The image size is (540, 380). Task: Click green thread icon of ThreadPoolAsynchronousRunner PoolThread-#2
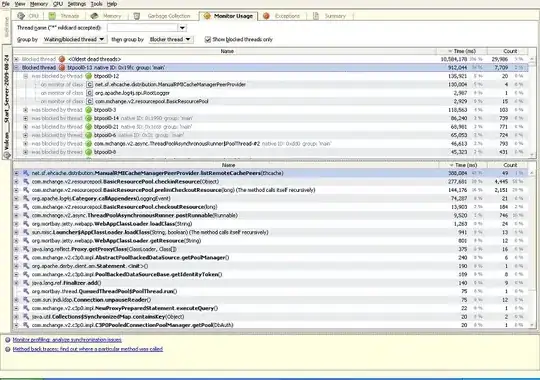(89, 144)
